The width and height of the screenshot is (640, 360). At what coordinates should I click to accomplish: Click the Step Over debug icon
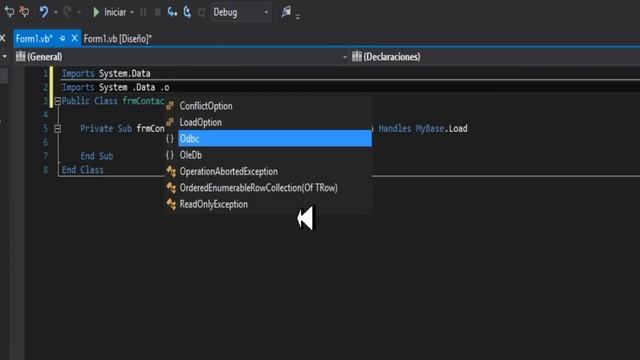tap(187, 12)
